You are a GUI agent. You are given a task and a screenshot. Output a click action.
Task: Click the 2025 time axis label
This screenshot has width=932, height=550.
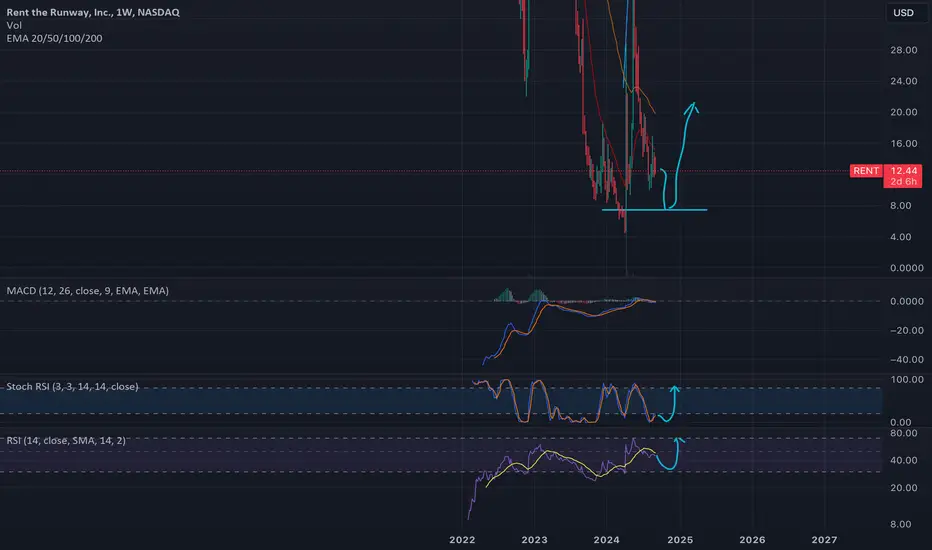[680, 540]
